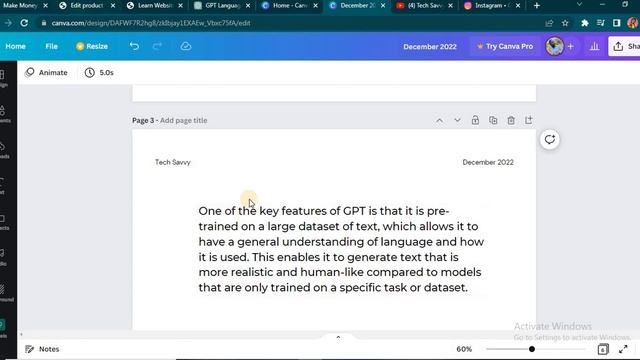Click the canva.com address bar
This screenshot has height=360, width=640.
pyautogui.click(x=151, y=23)
